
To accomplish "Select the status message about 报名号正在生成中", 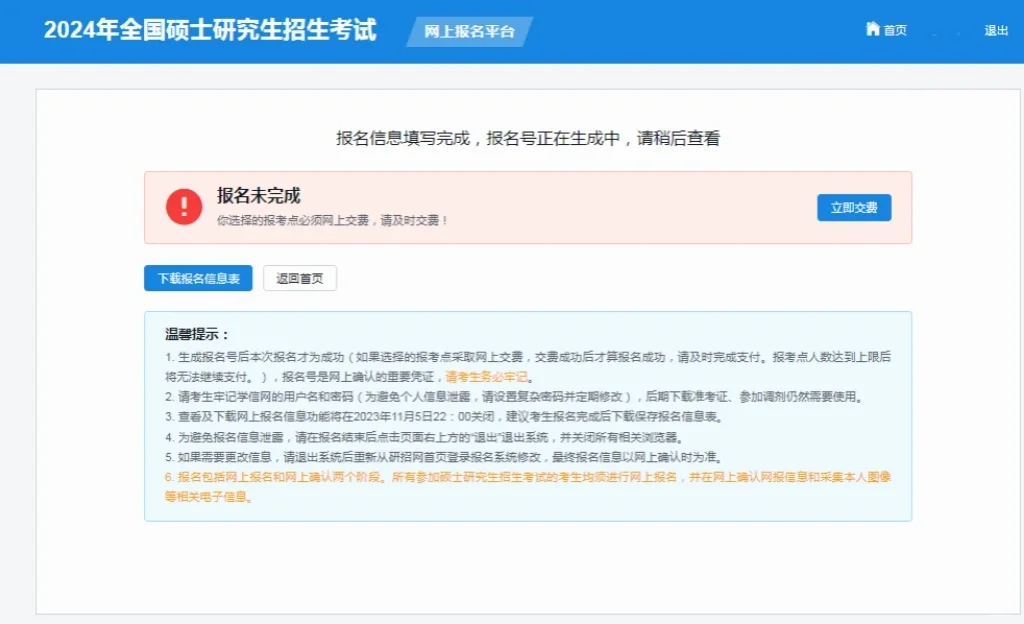I will tap(531, 137).
